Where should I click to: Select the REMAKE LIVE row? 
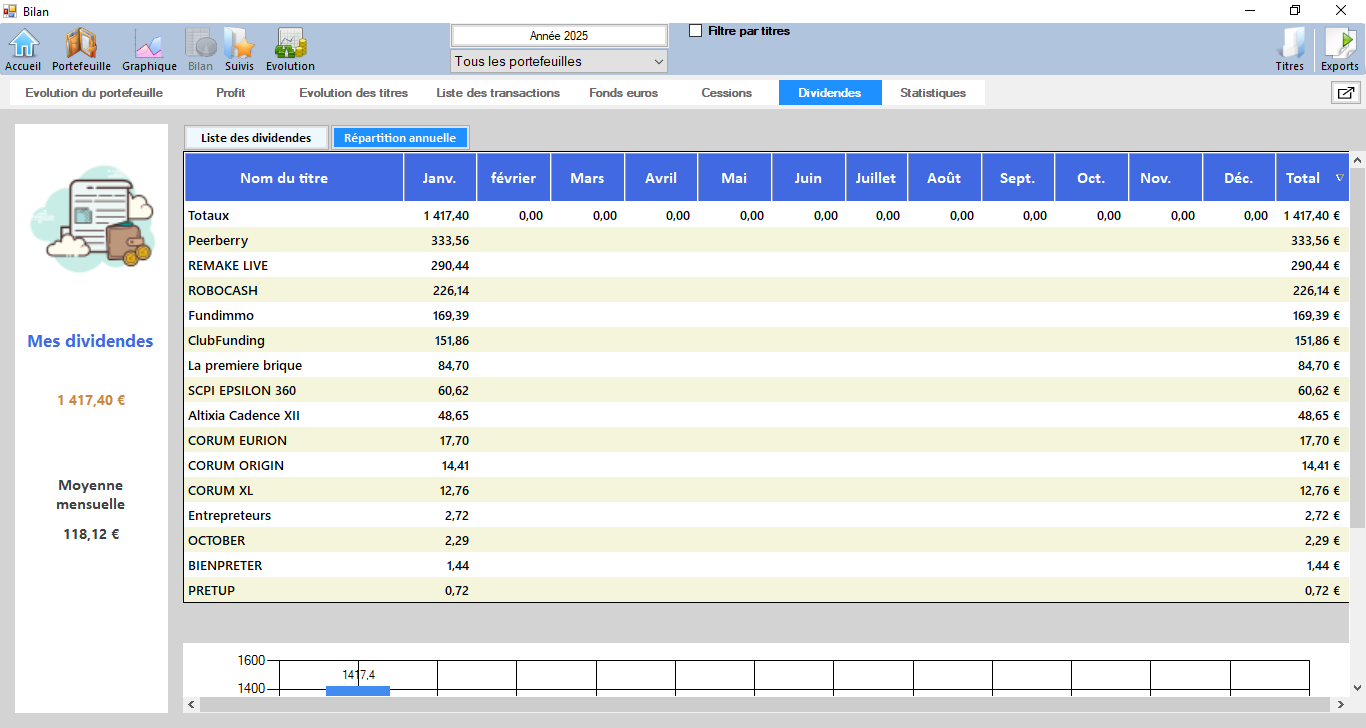coord(767,265)
